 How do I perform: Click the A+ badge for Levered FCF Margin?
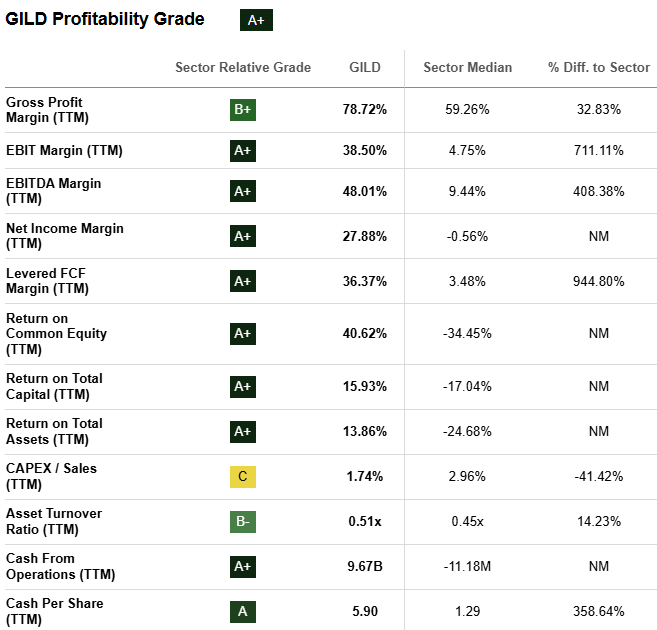point(242,281)
